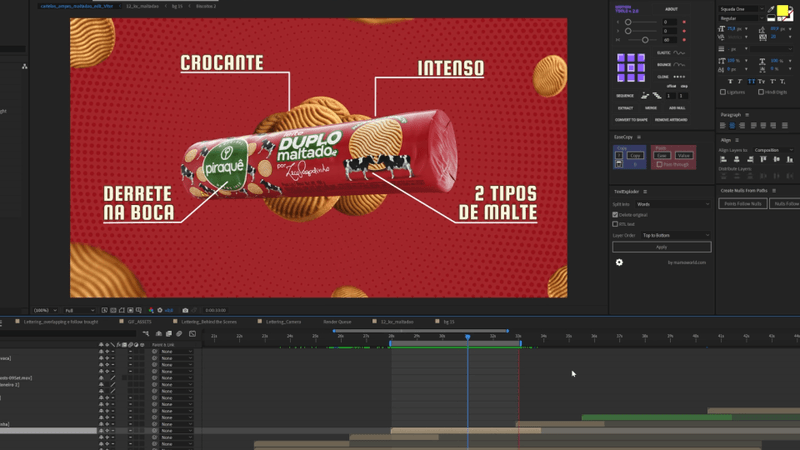Enable Pass through checkbox in EaseCopy

(x=659, y=164)
